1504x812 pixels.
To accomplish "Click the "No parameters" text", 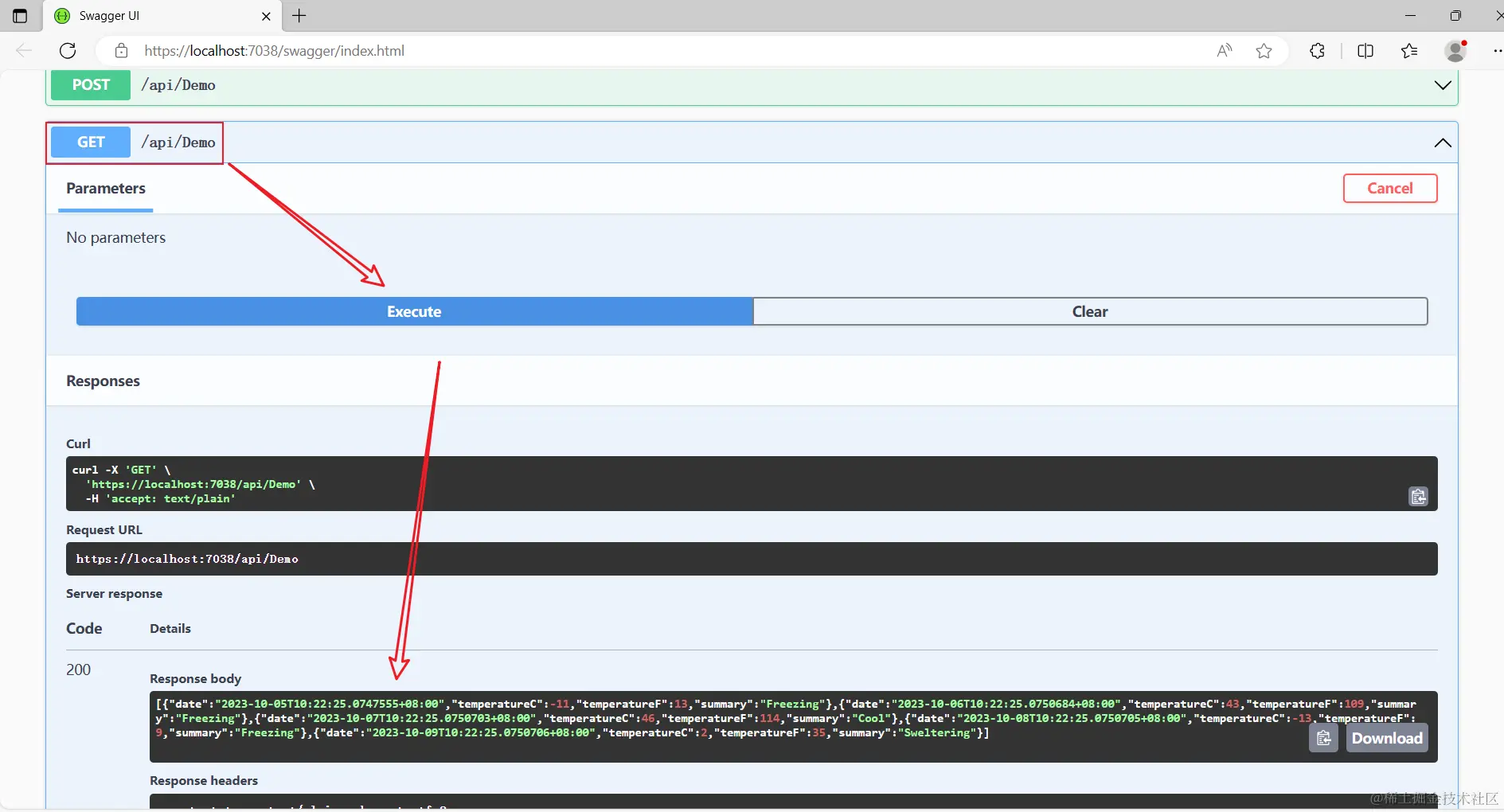I will [116, 238].
